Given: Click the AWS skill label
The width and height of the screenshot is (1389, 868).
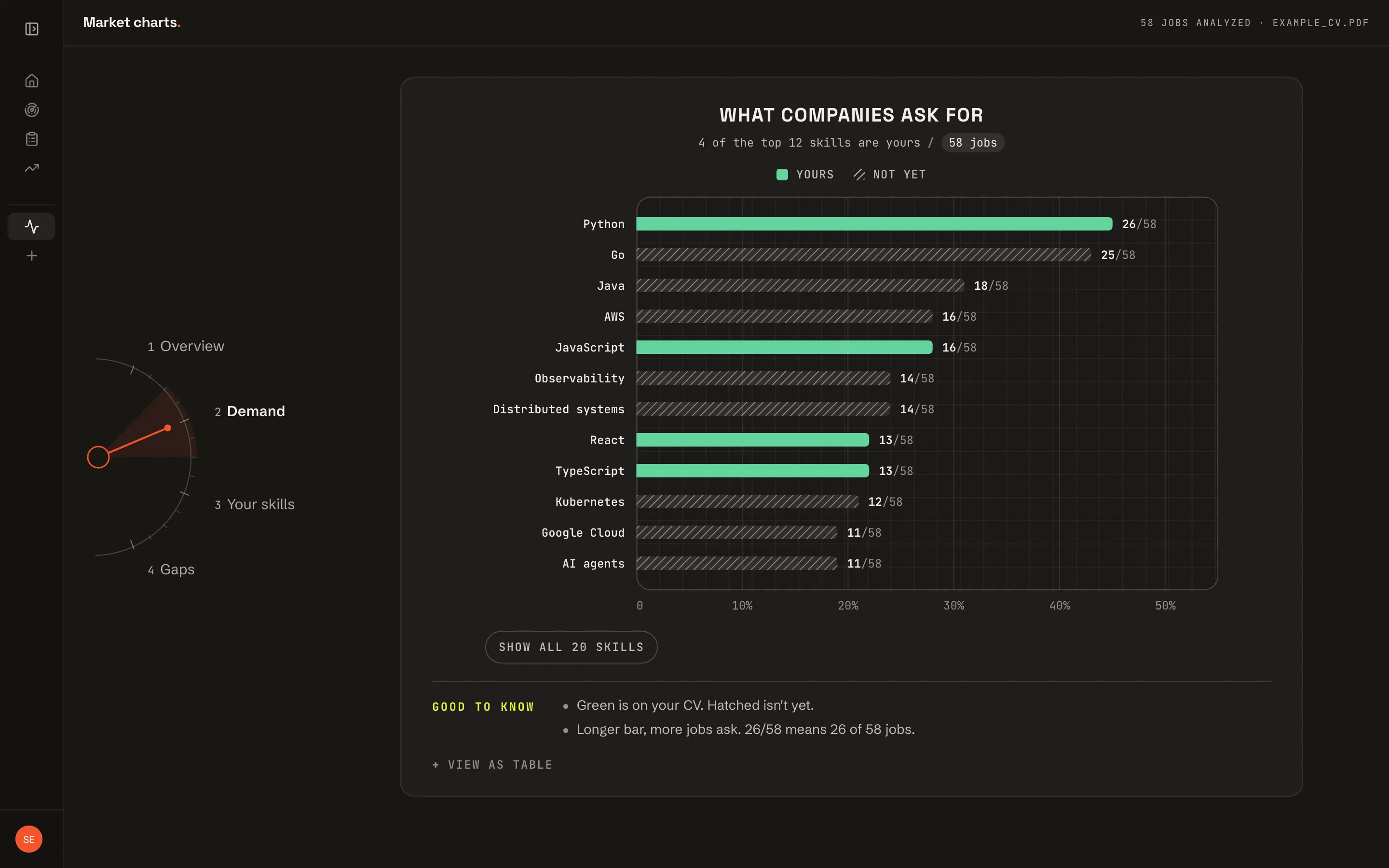Looking at the screenshot, I should tap(614, 317).
